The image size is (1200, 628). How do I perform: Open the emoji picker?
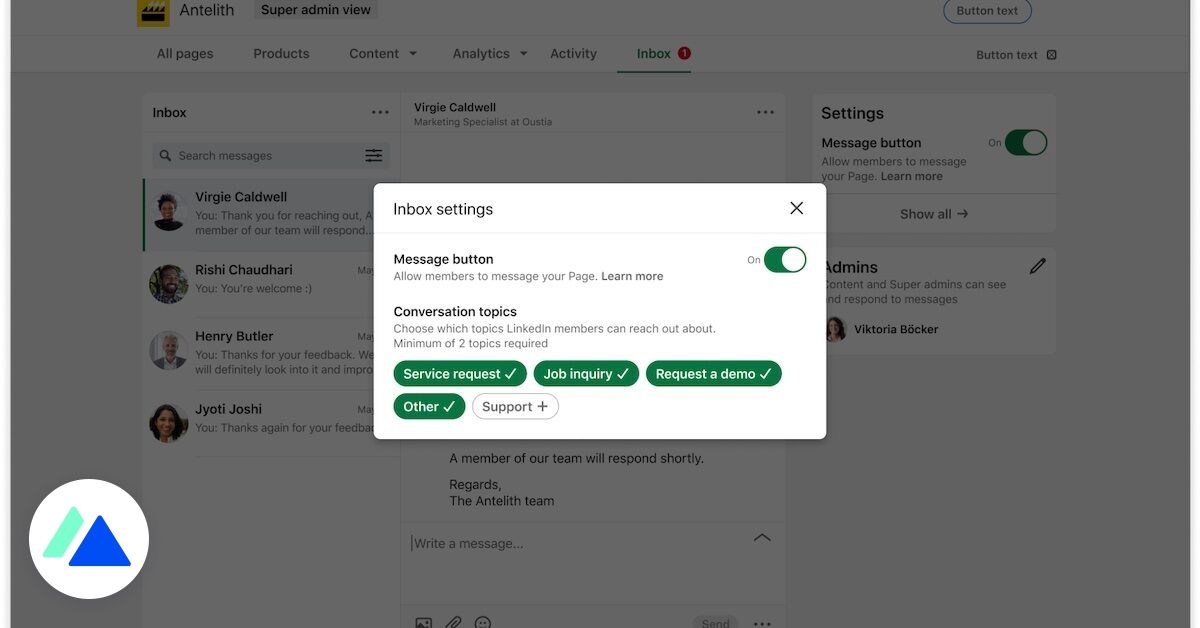point(483,622)
